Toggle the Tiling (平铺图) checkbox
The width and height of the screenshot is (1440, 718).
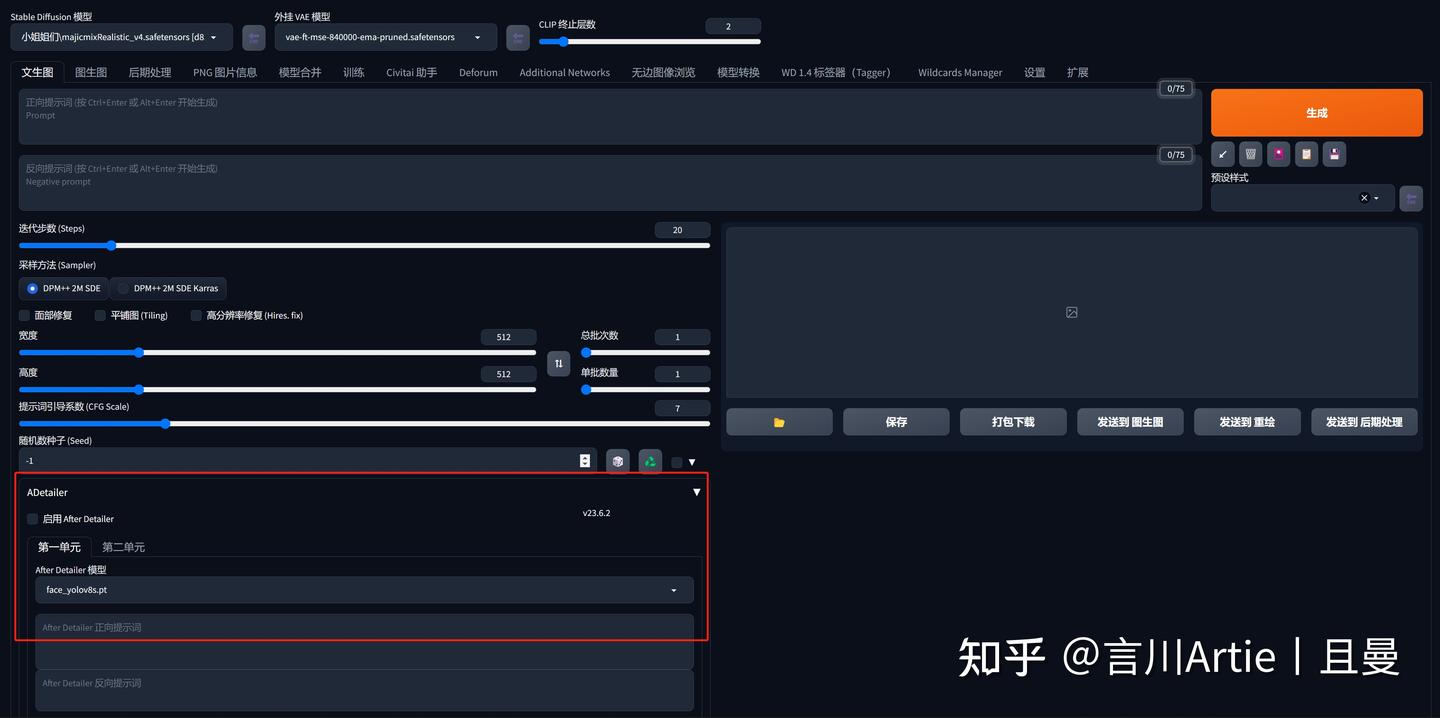[x=100, y=315]
